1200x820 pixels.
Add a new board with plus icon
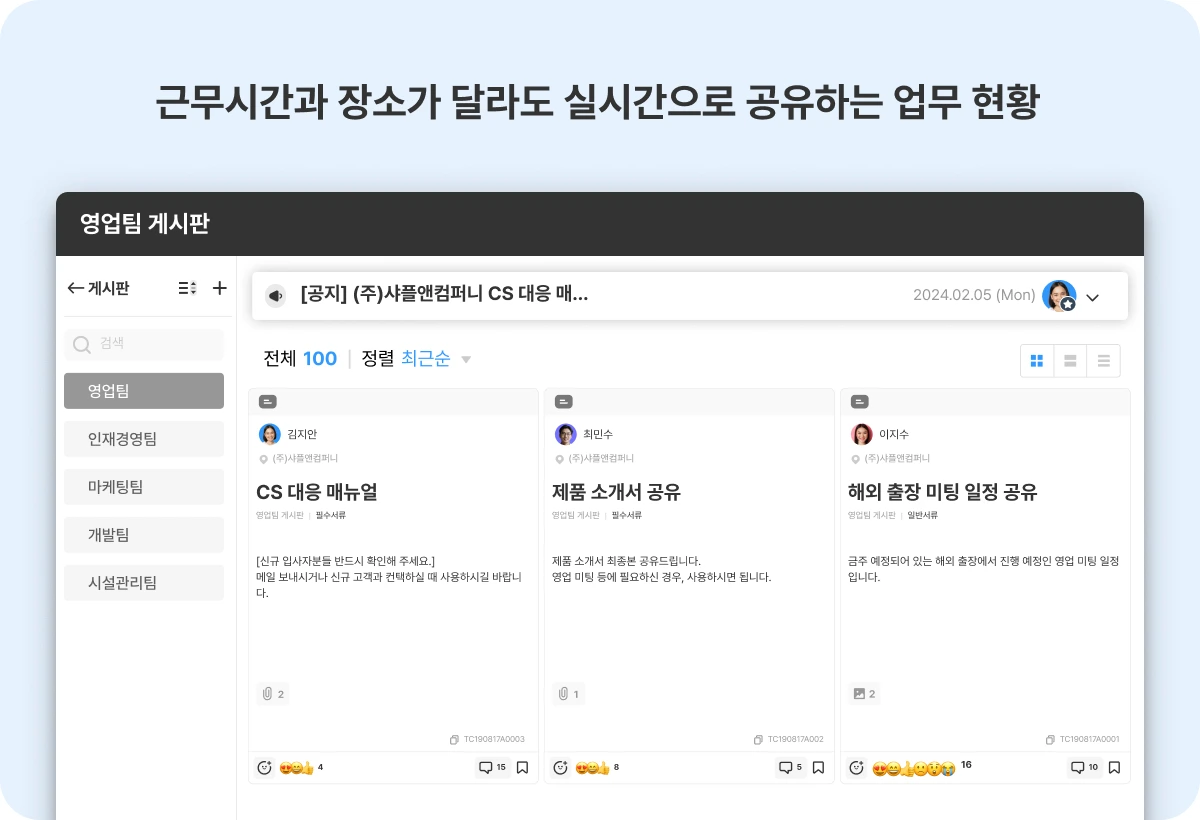click(x=220, y=288)
